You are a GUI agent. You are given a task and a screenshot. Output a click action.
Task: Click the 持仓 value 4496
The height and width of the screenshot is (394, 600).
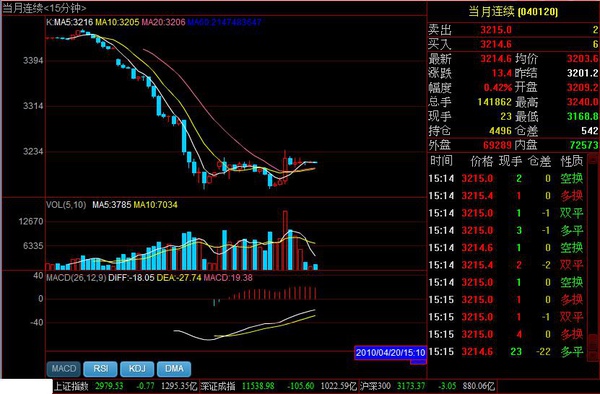tap(500, 131)
